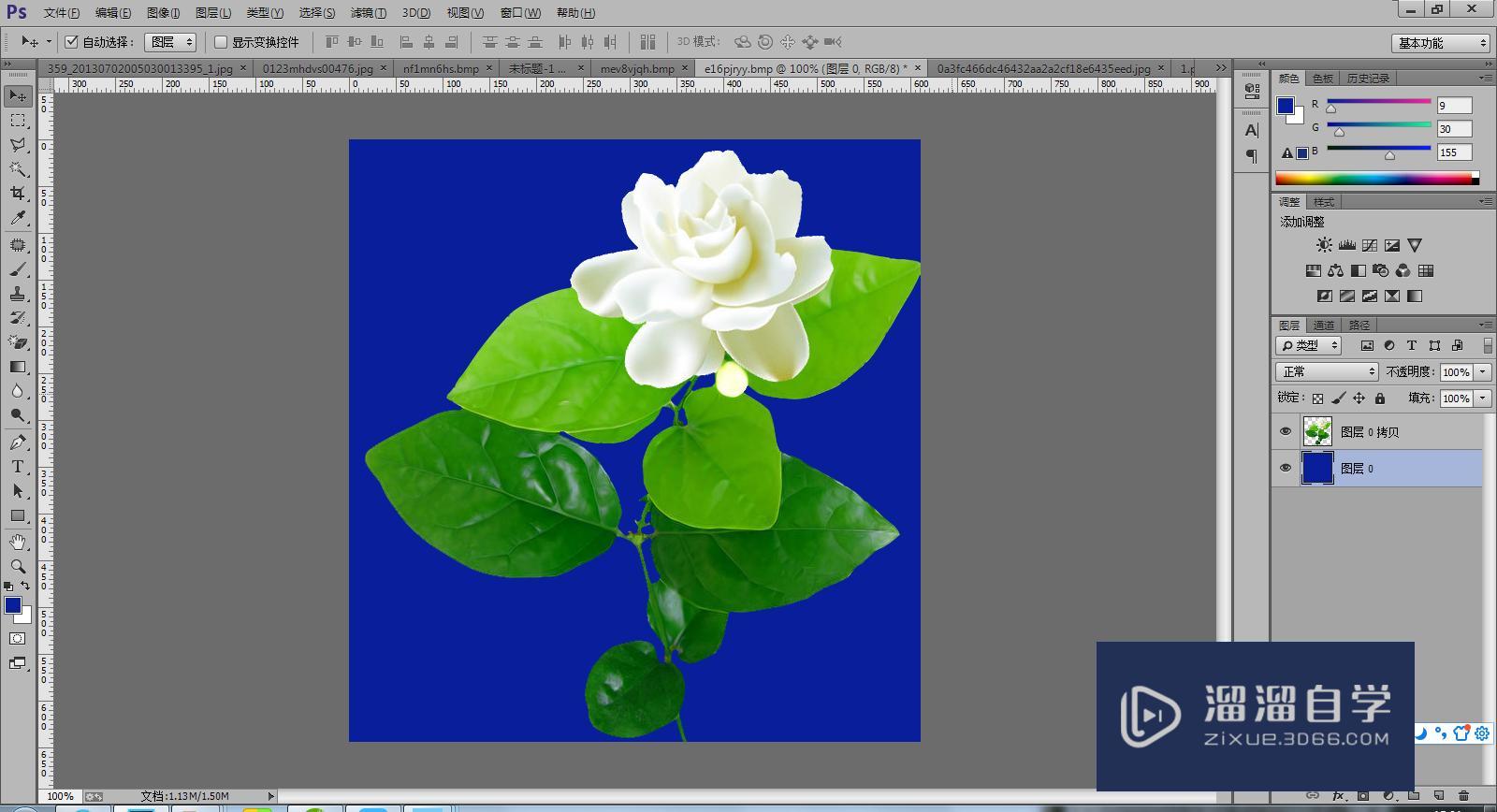Select the Eraser tool
Screen dimensions: 1497x812
click(17, 342)
